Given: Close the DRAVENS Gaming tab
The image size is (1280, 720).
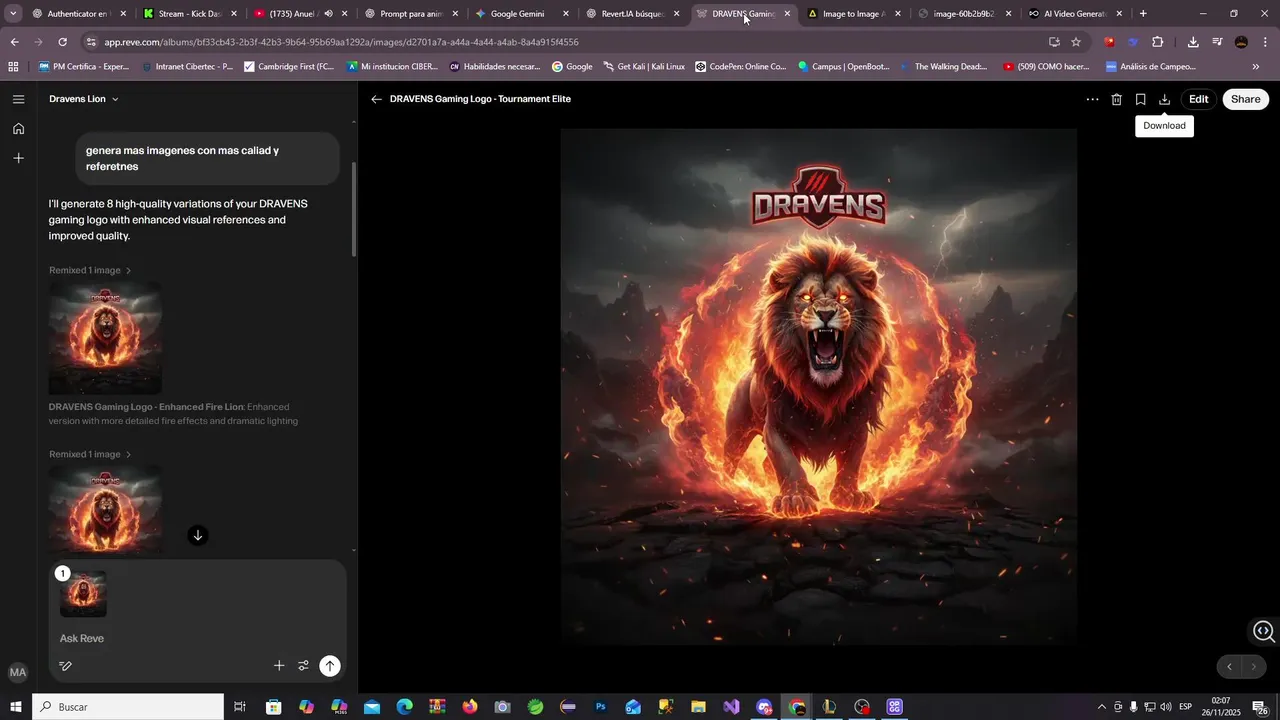Looking at the screenshot, I should click(x=787, y=14).
